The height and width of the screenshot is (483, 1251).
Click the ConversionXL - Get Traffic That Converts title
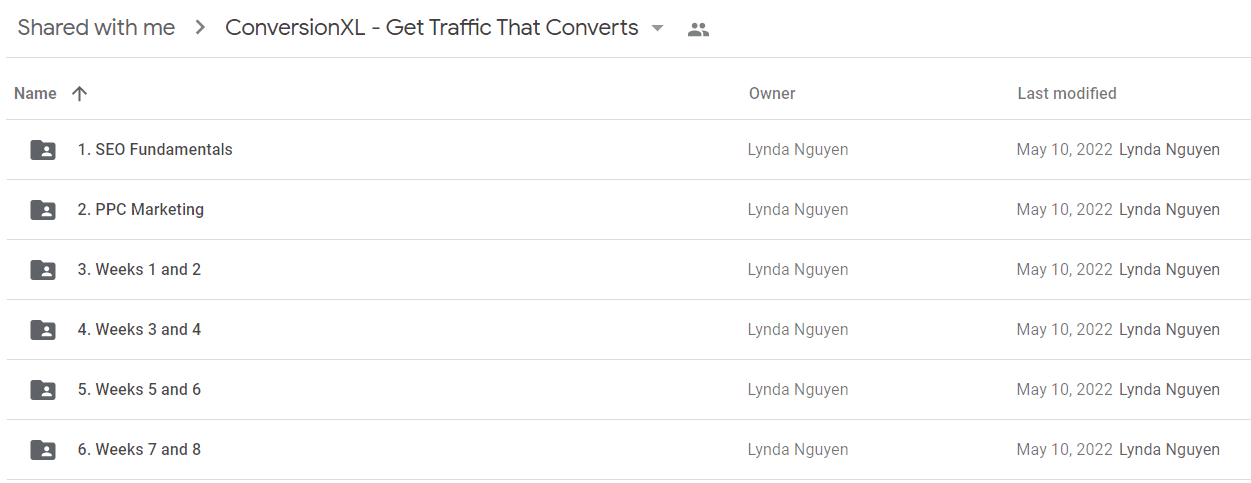432,28
